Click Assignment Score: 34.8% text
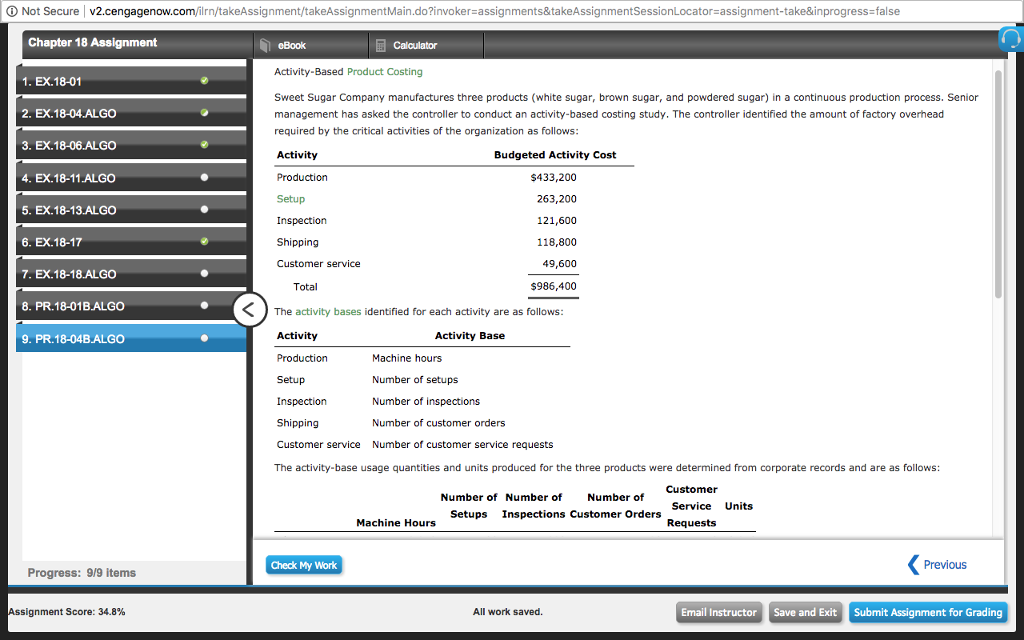The width and height of the screenshot is (1024, 640). [67, 612]
